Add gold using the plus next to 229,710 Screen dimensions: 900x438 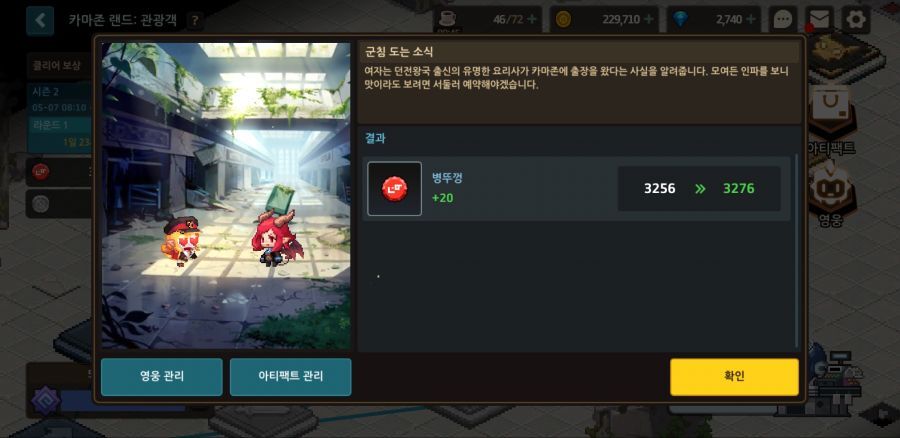[649, 20]
